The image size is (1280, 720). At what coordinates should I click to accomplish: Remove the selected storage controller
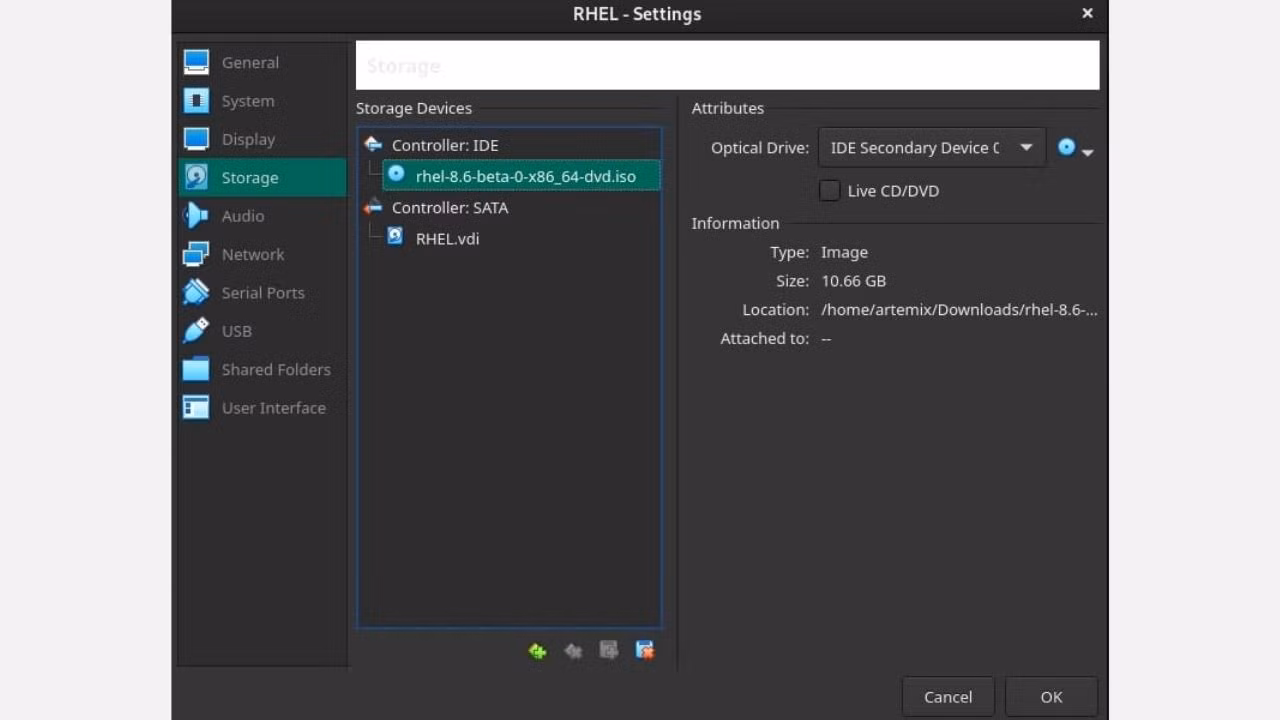tap(573, 651)
